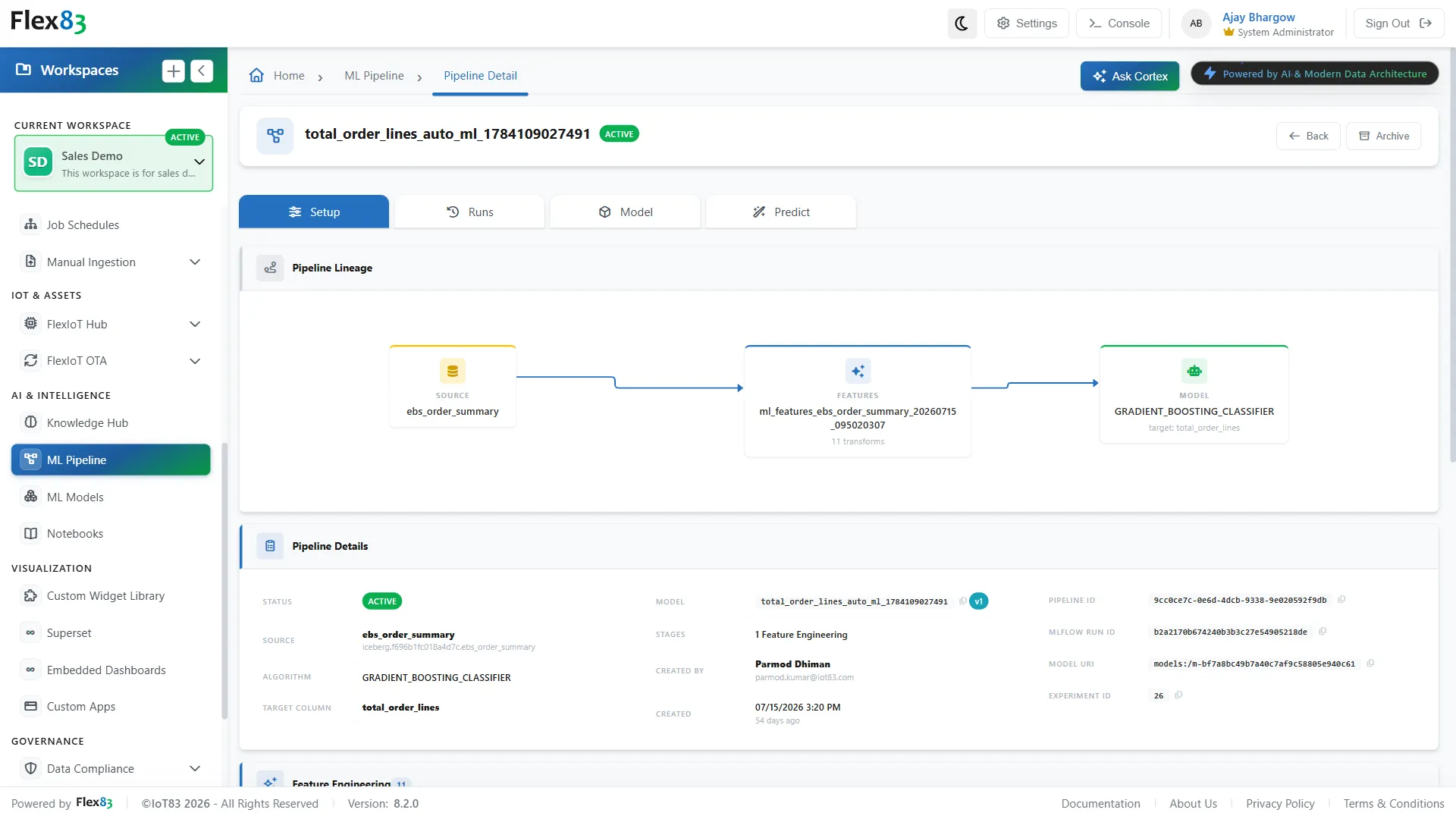The height and width of the screenshot is (819, 1456).
Task: Copy the Experiment ID value
Action: tap(1178, 695)
